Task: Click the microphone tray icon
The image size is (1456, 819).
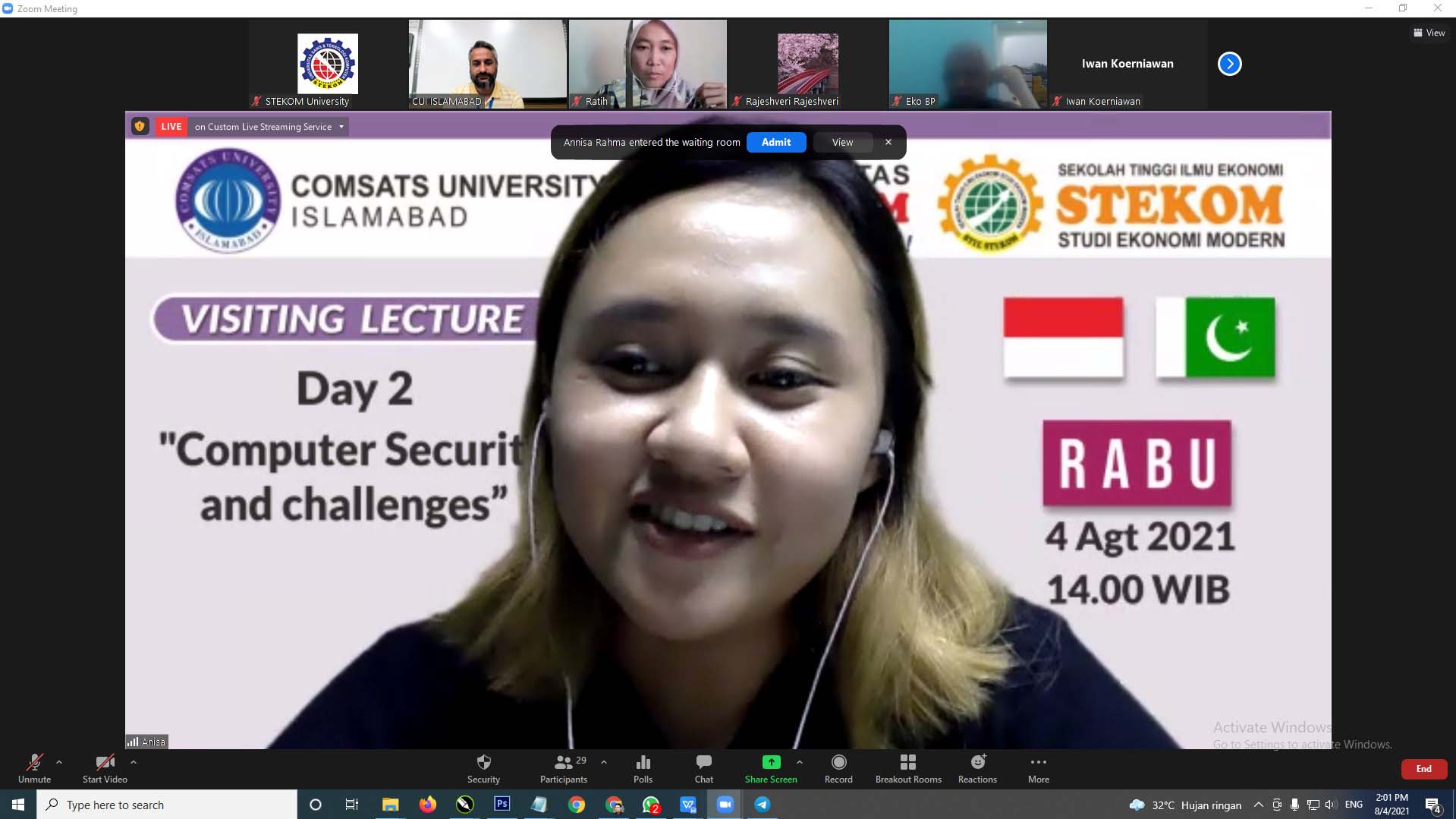Action: tap(1294, 805)
